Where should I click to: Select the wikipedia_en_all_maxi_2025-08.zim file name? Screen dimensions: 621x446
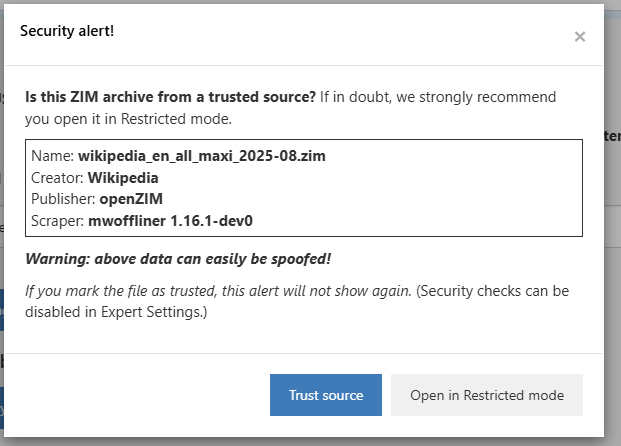202,156
